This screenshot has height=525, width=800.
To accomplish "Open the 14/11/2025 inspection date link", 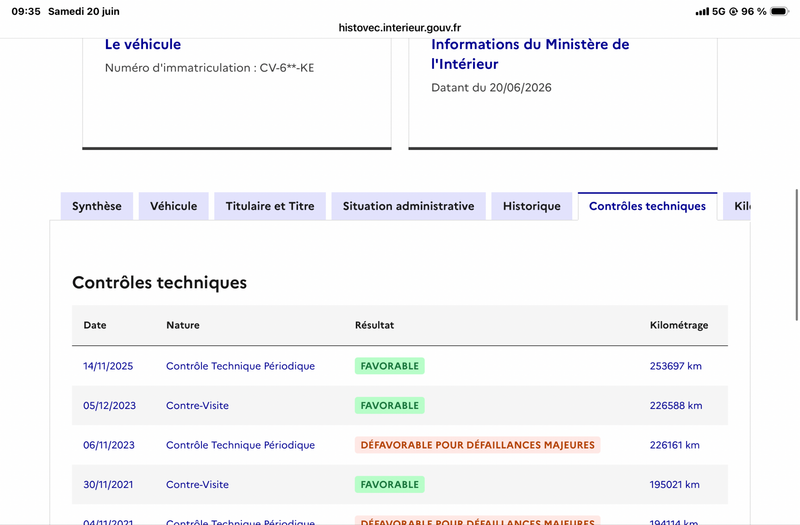I will coord(108,366).
